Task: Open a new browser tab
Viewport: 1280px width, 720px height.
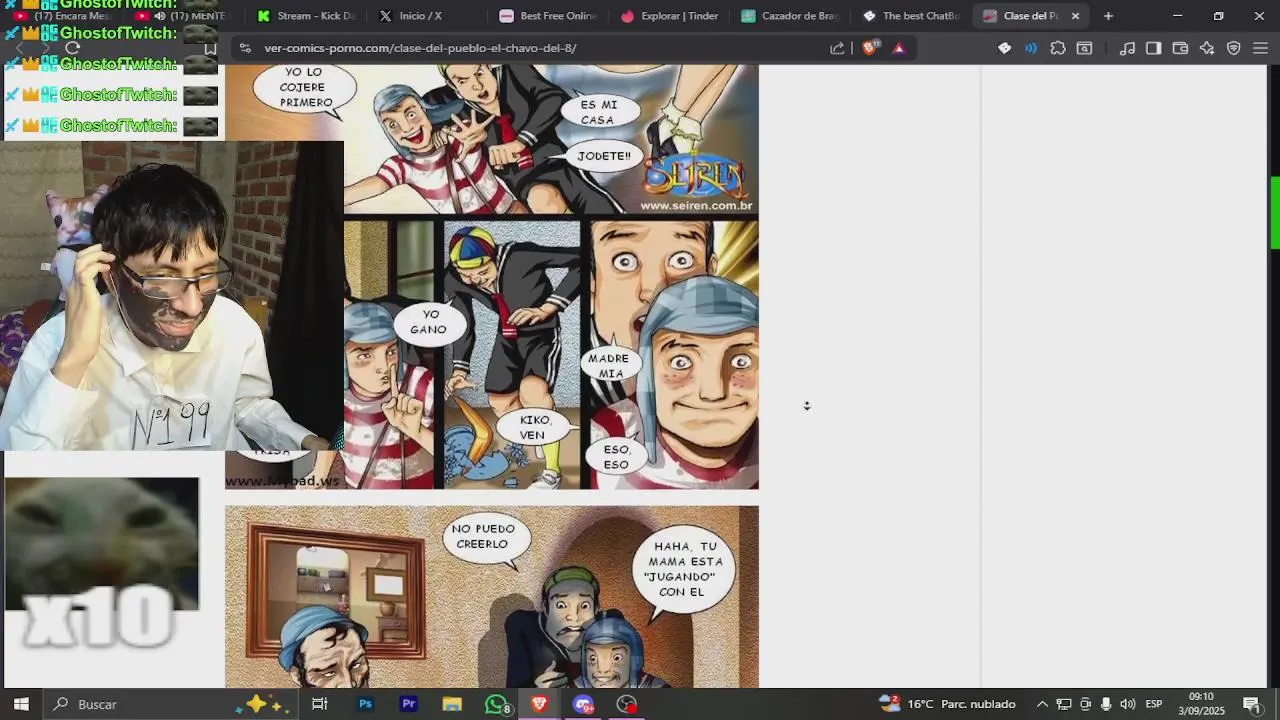Action: [1108, 16]
